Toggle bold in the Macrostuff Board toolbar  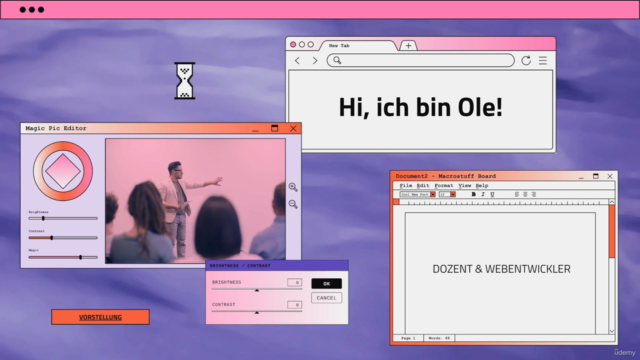(473, 194)
